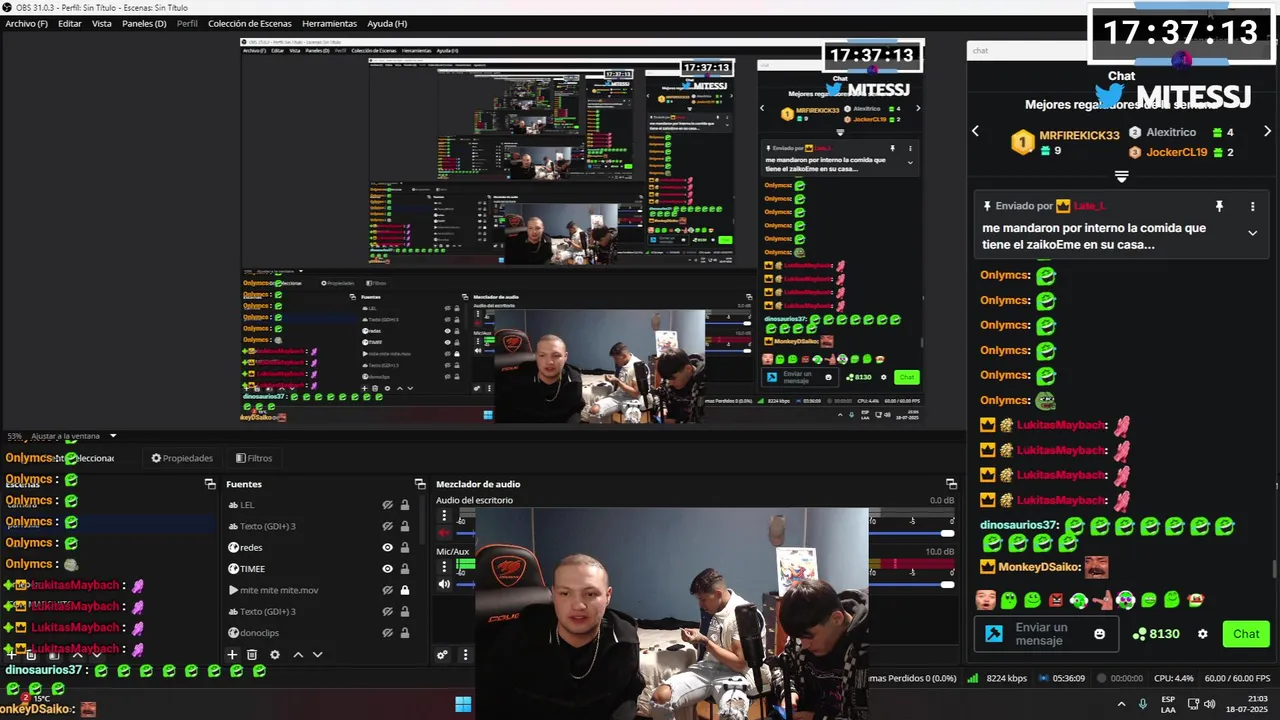This screenshot has height=720, width=1280.
Task: Open the Archivo menu
Action: [x=26, y=23]
